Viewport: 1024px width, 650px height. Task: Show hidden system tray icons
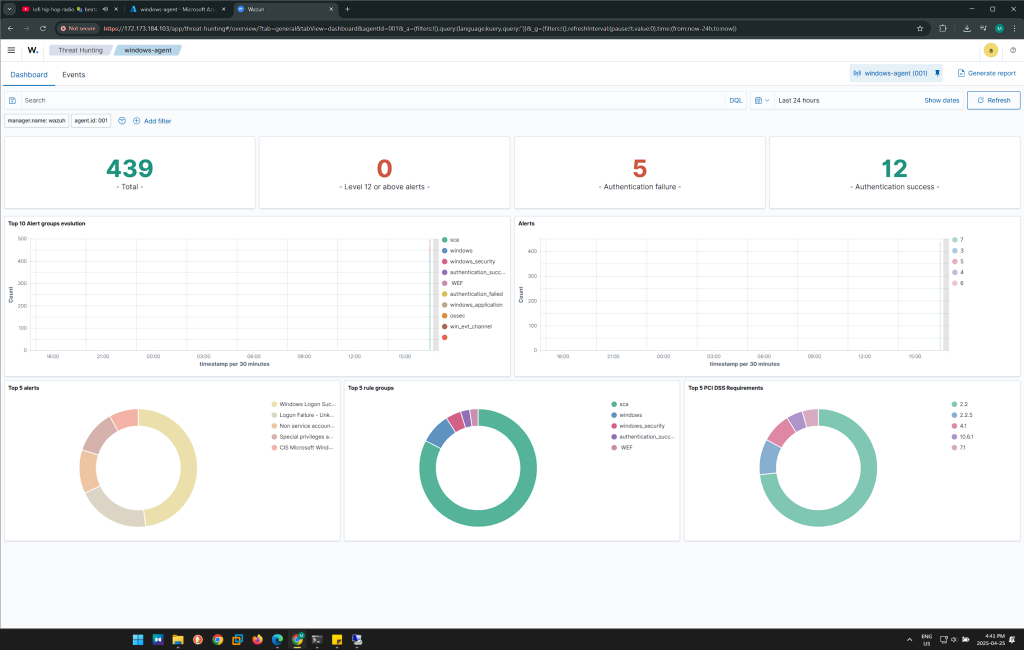[x=909, y=640]
